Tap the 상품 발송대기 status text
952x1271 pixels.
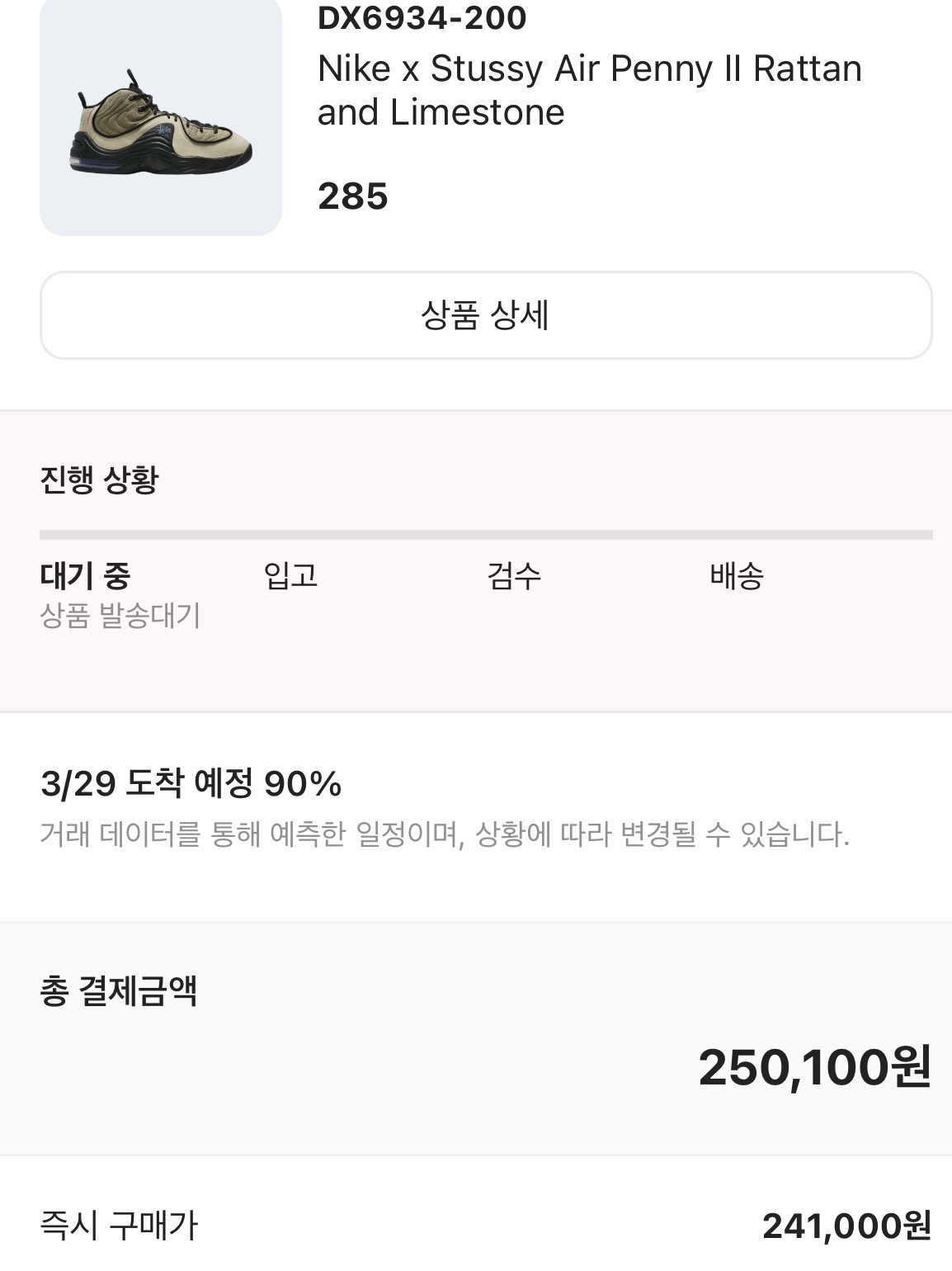click(120, 616)
